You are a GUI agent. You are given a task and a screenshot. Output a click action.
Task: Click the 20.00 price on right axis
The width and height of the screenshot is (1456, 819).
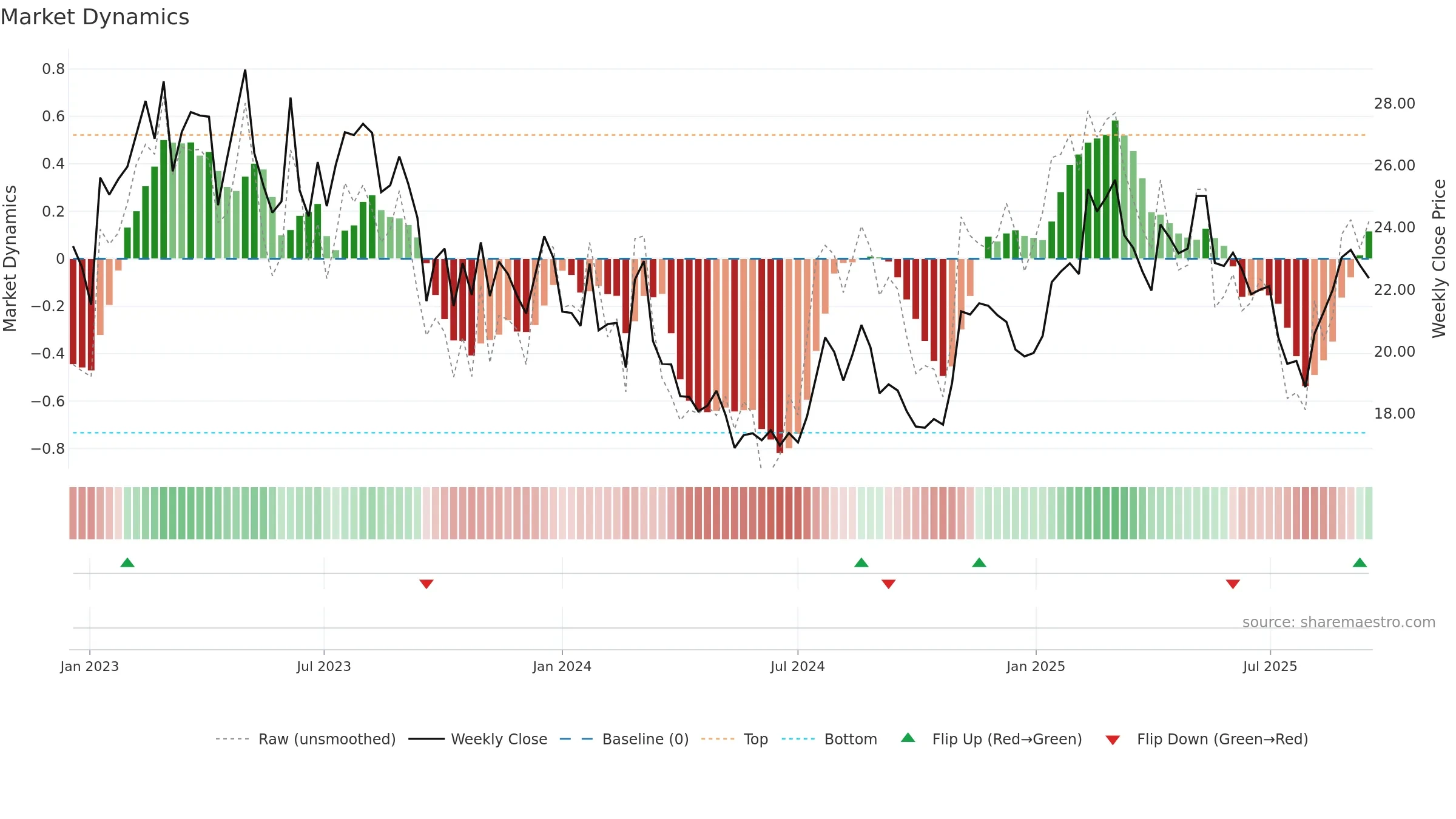(x=1395, y=352)
